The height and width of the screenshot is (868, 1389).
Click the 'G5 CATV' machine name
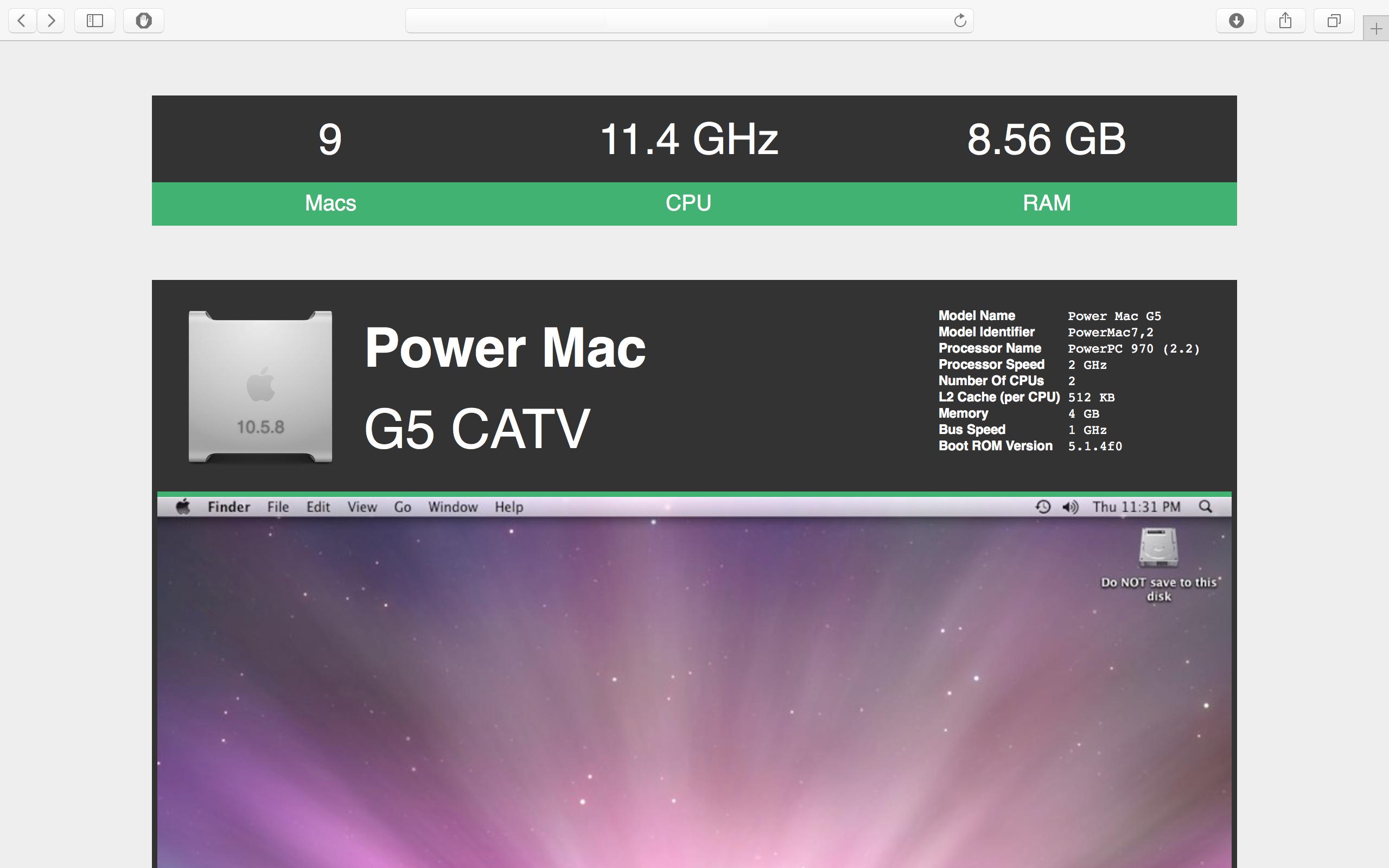(x=476, y=429)
